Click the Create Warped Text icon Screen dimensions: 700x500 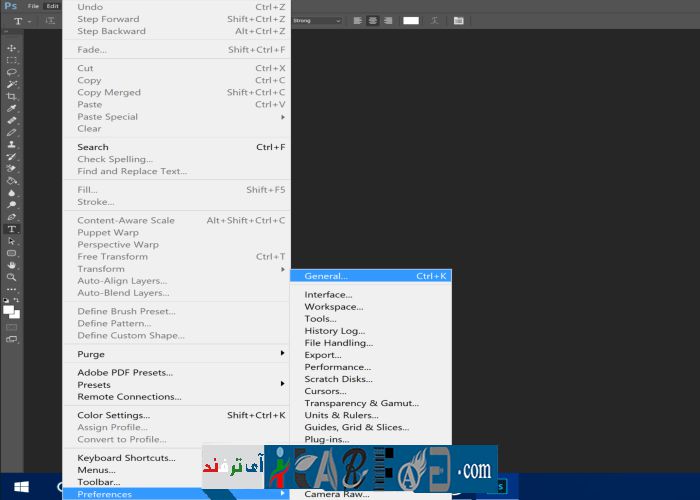pos(434,20)
